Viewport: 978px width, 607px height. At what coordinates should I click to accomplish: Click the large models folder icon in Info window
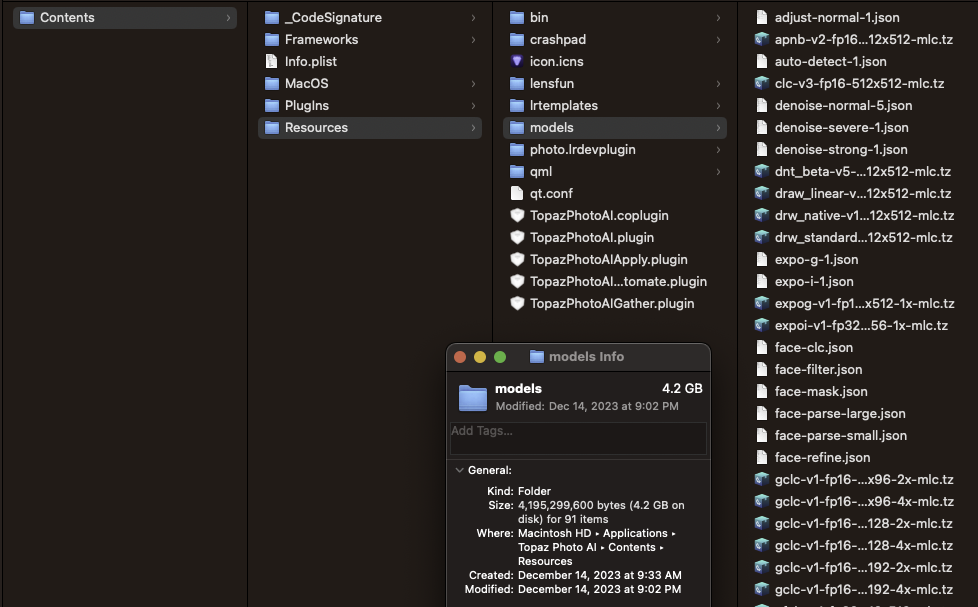click(473, 397)
